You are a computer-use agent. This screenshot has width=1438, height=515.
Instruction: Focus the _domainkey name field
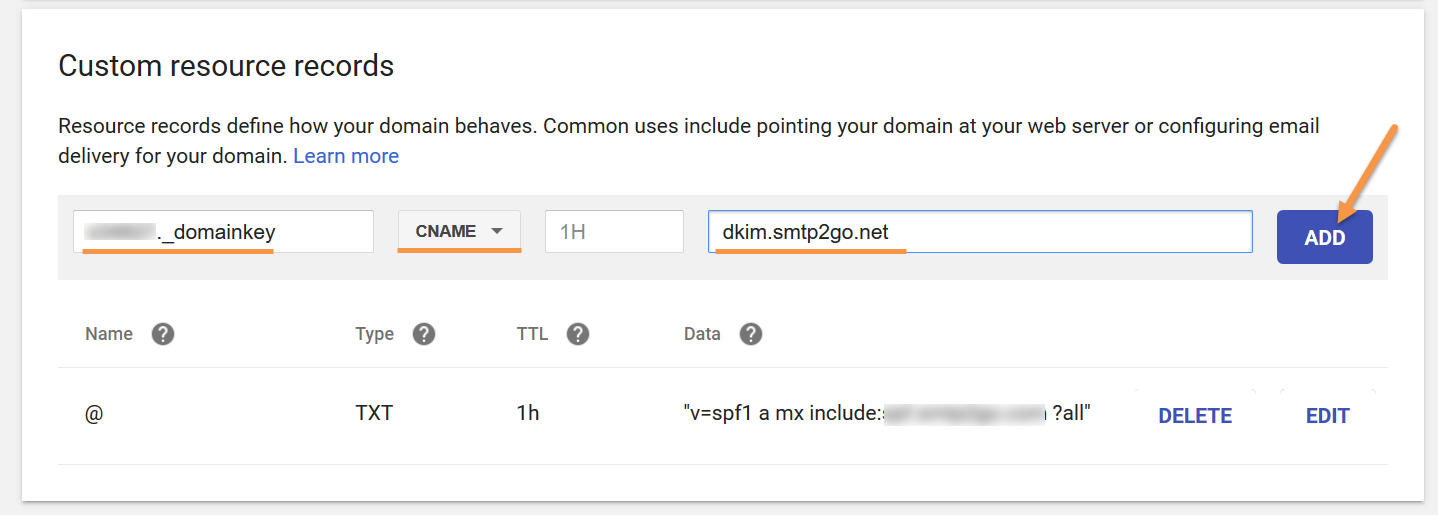tap(223, 231)
